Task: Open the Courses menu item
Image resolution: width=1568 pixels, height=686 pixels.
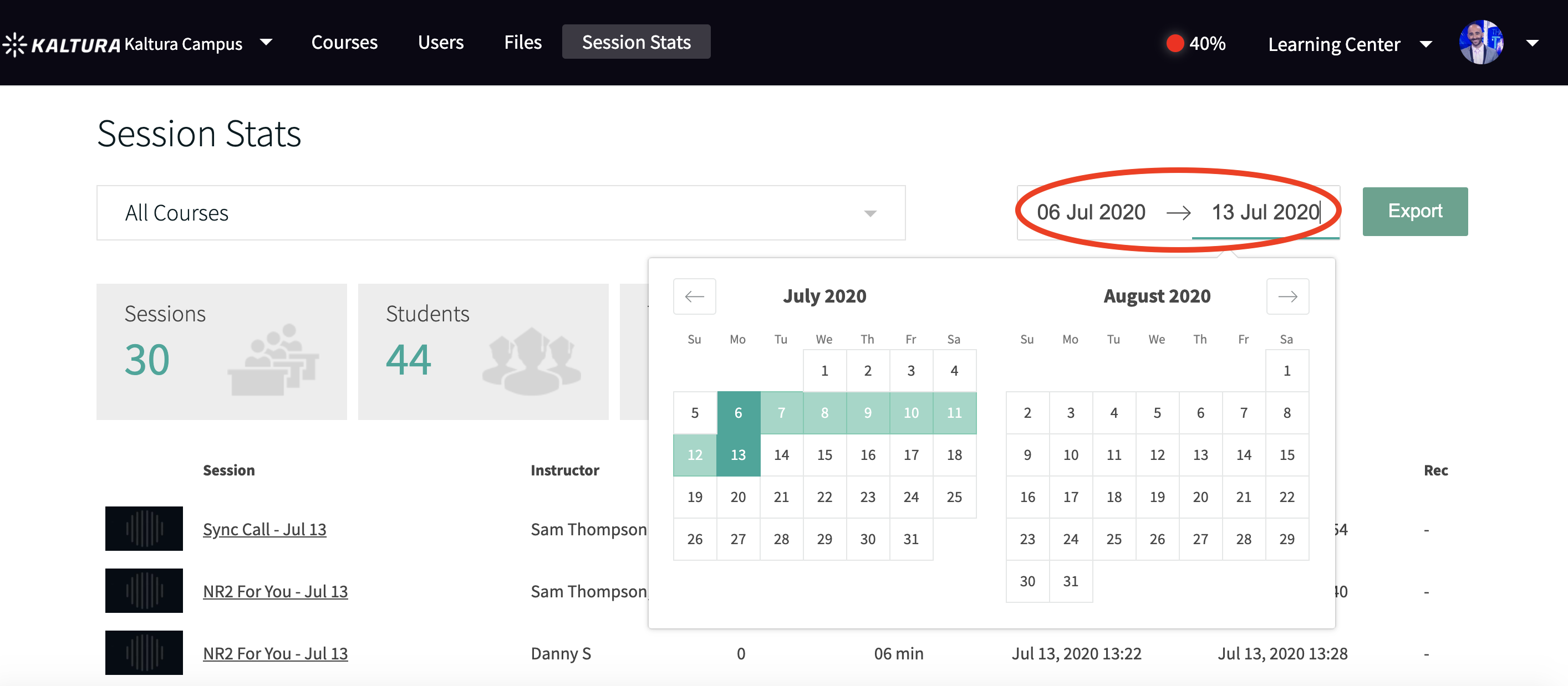Action: pos(344,42)
